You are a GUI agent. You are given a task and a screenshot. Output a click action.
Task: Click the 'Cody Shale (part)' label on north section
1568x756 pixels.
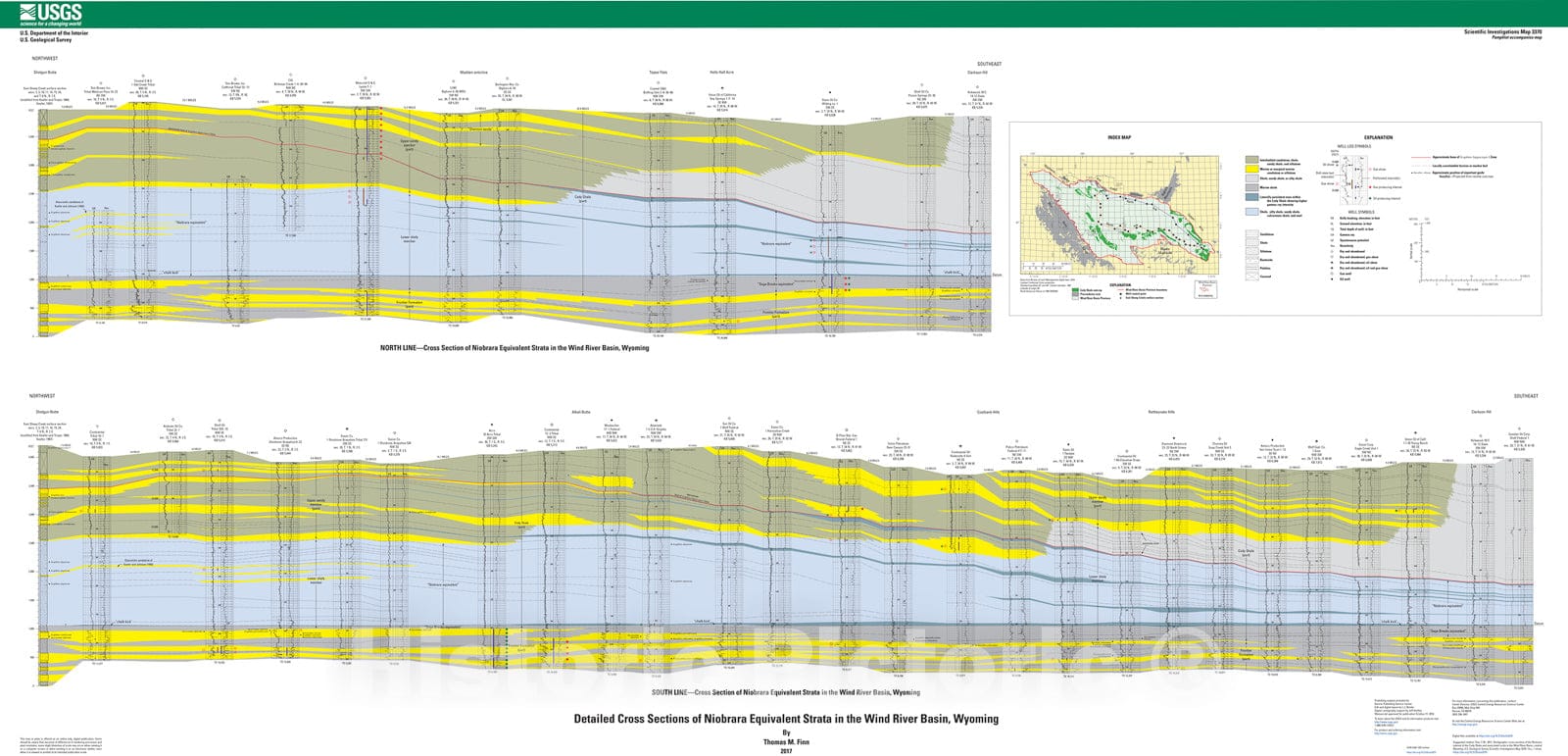[582, 198]
